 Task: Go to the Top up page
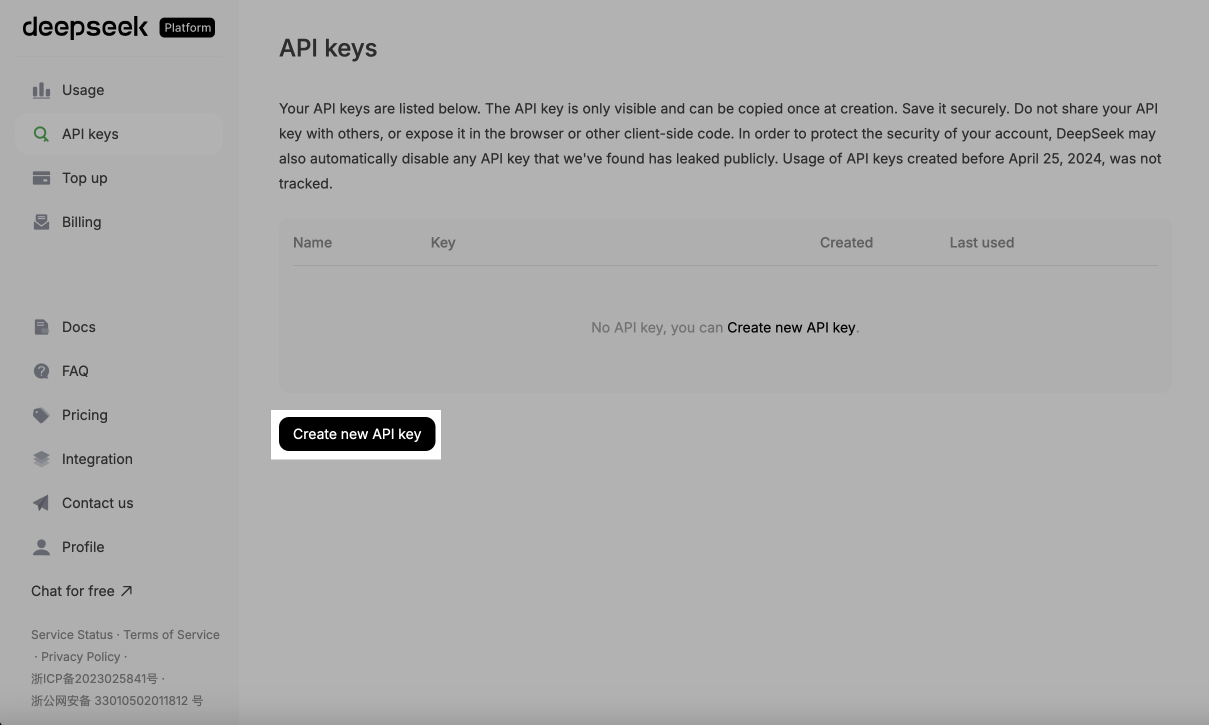[84, 178]
